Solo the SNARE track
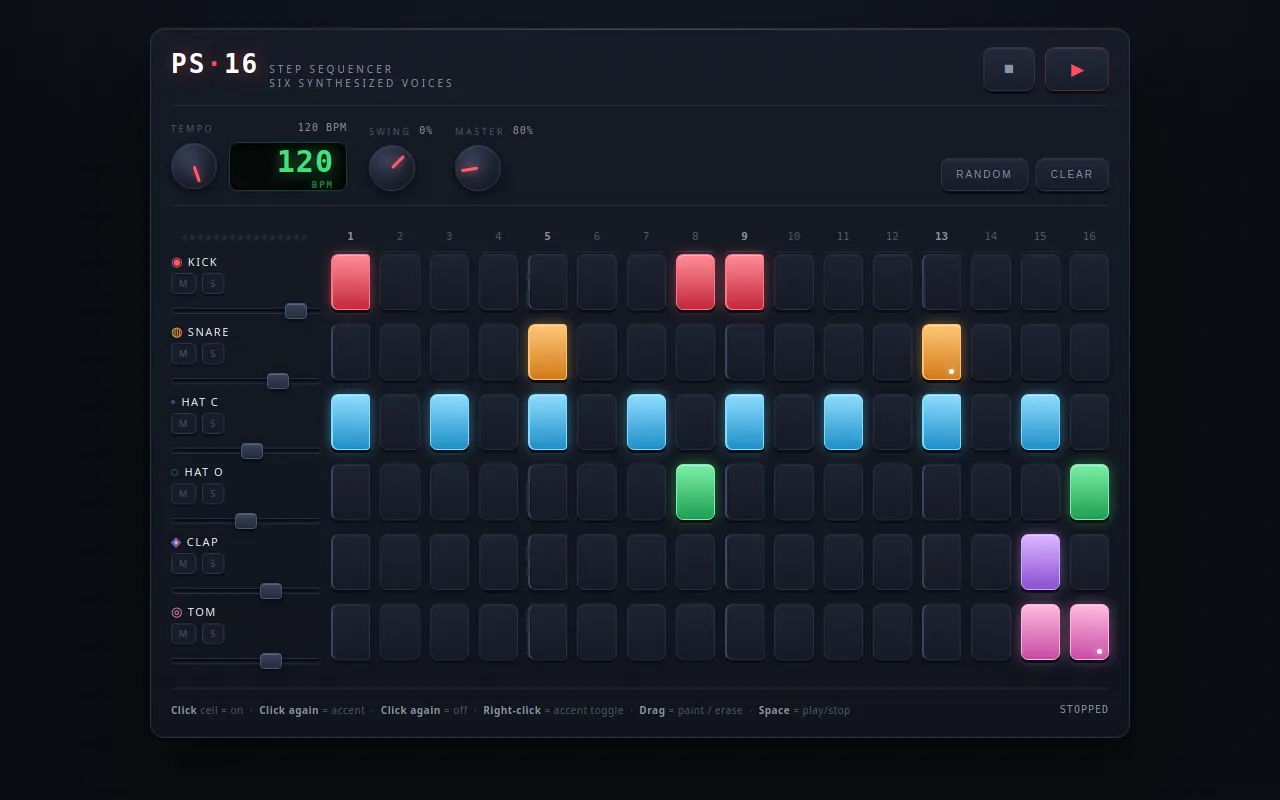Viewport: 1280px width, 800px height. (x=213, y=354)
